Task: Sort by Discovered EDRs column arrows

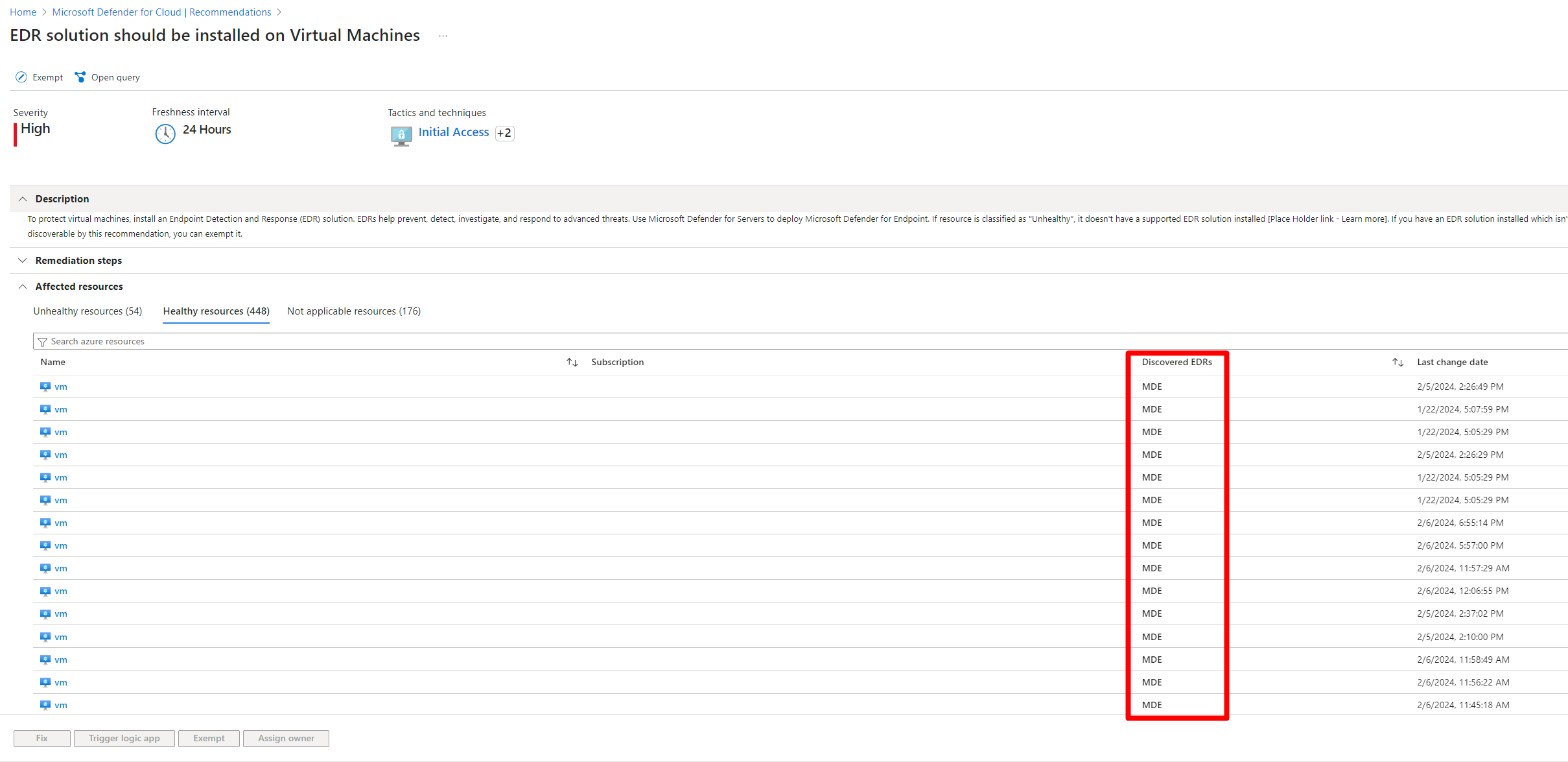Action: pos(1398,363)
